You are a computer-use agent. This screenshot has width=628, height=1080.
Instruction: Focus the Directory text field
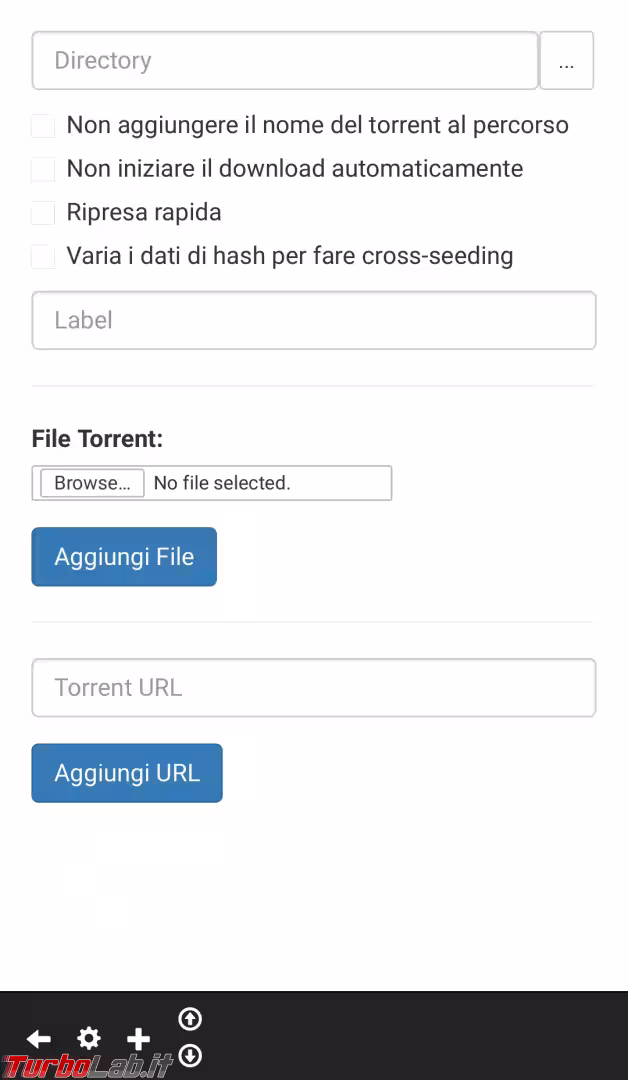[x=285, y=61]
